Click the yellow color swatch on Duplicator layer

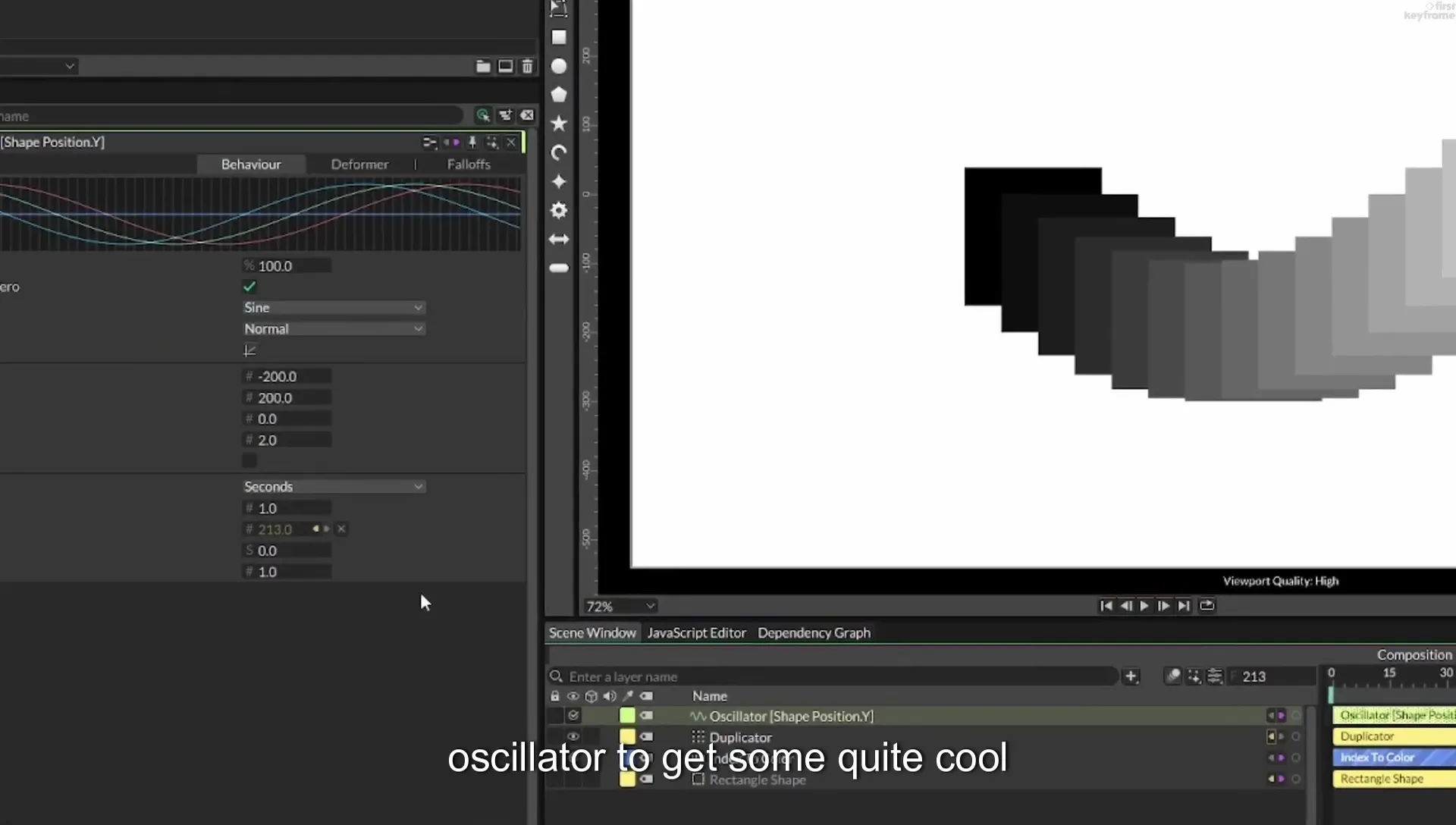tap(627, 736)
